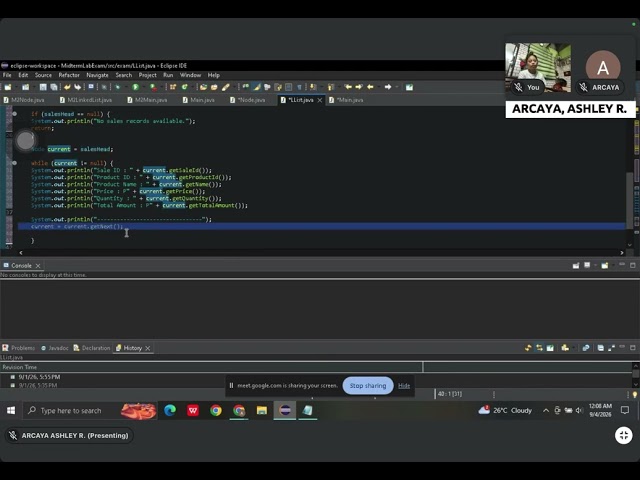
Task: Click the Save icon in Eclipse toolbar
Action: (x=43, y=87)
